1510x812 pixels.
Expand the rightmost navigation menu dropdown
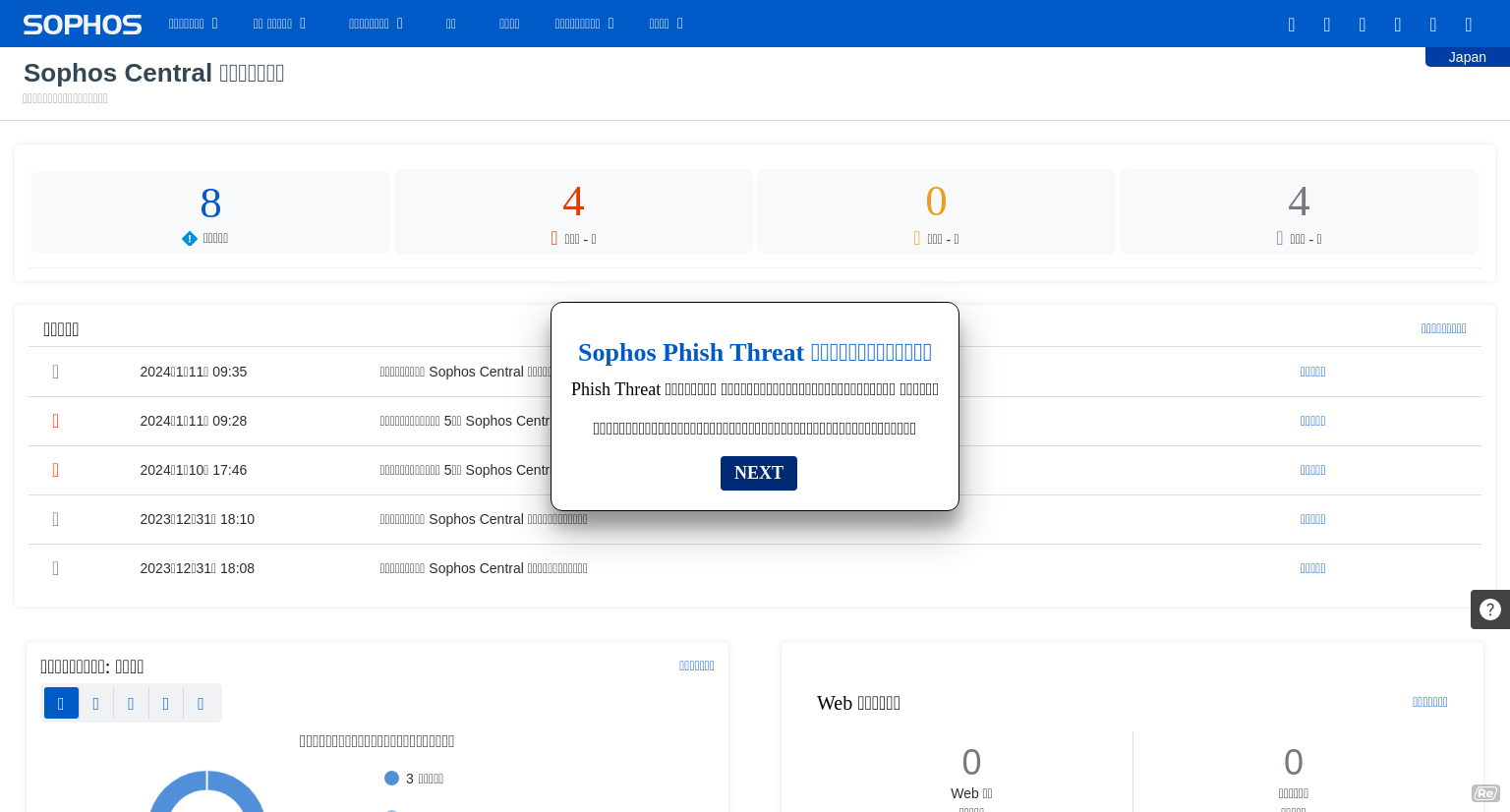(666, 24)
